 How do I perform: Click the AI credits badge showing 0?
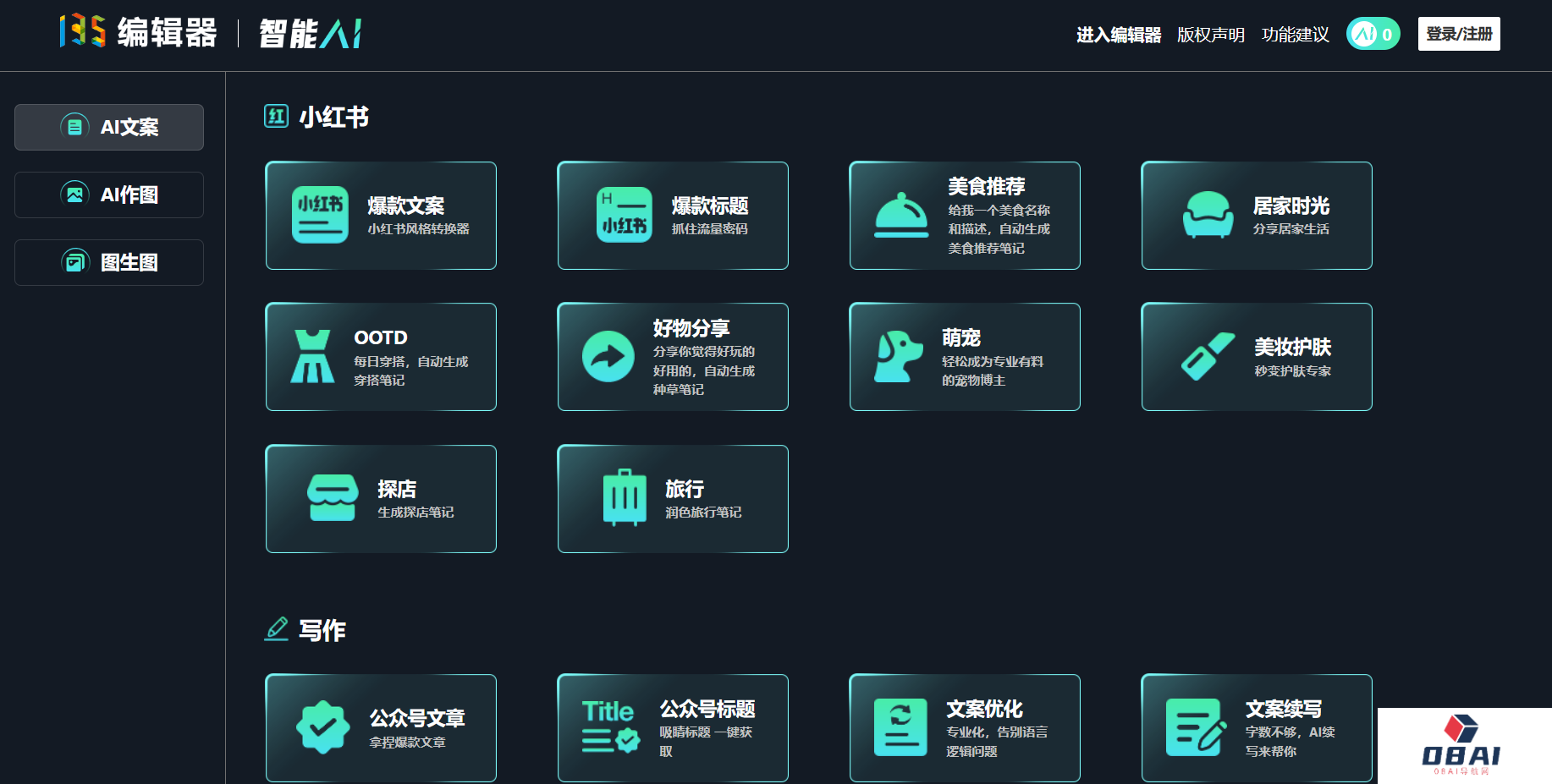[x=1373, y=34]
